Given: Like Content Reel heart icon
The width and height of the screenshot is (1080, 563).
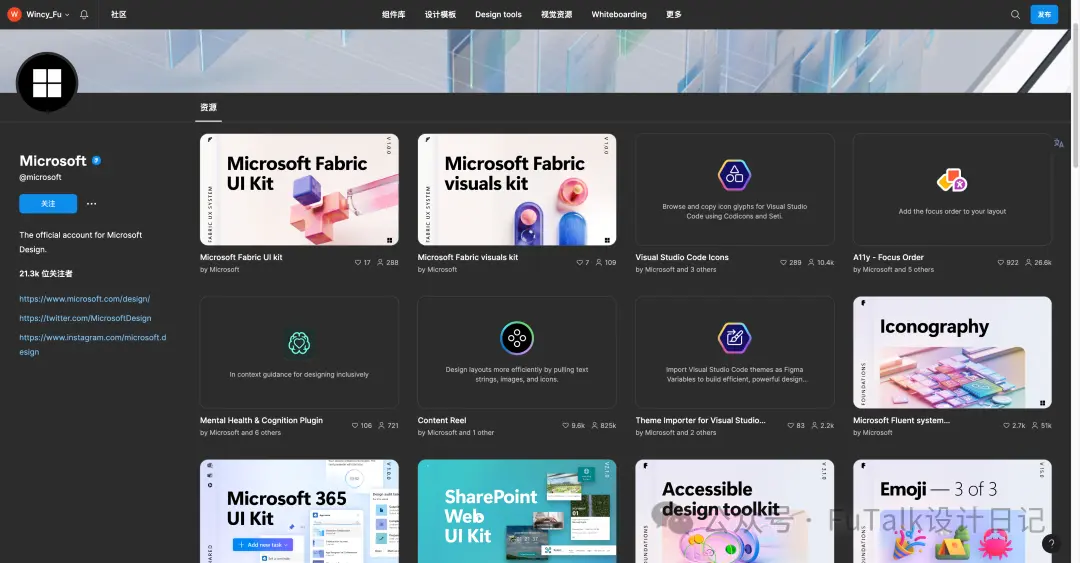Looking at the screenshot, I should 565,426.
